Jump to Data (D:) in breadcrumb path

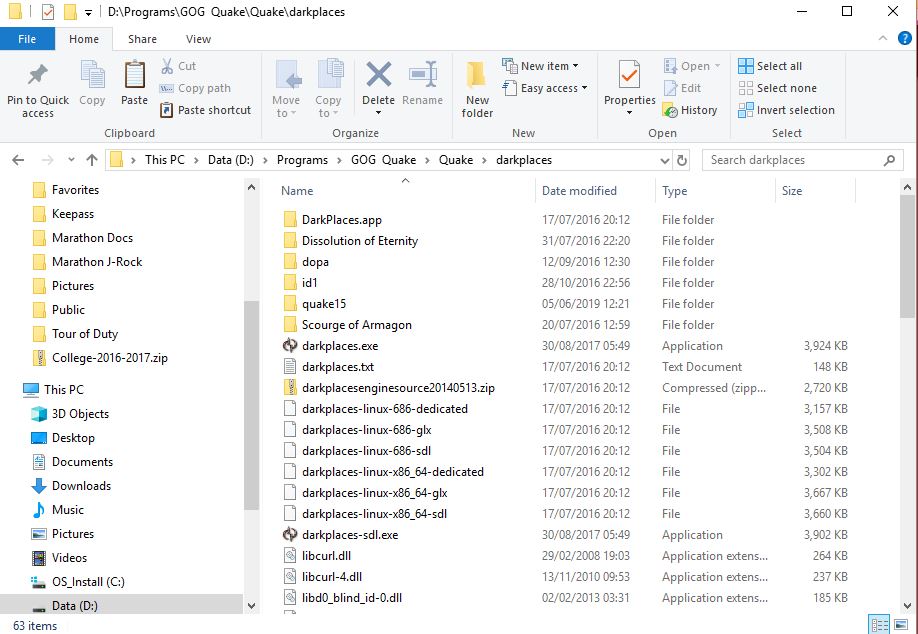coord(231,160)
